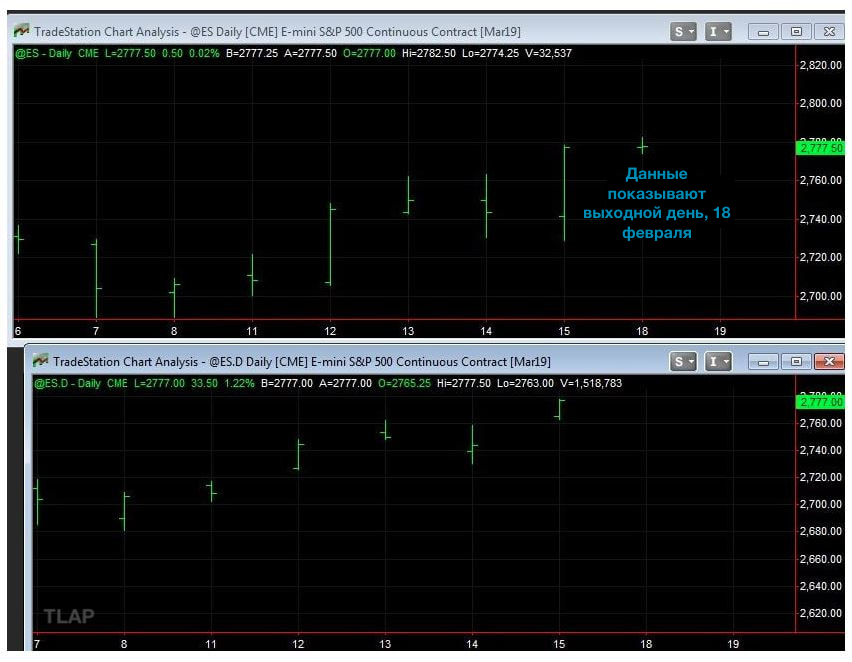Select the 'V=32,537' volume value

pos(548,53)
